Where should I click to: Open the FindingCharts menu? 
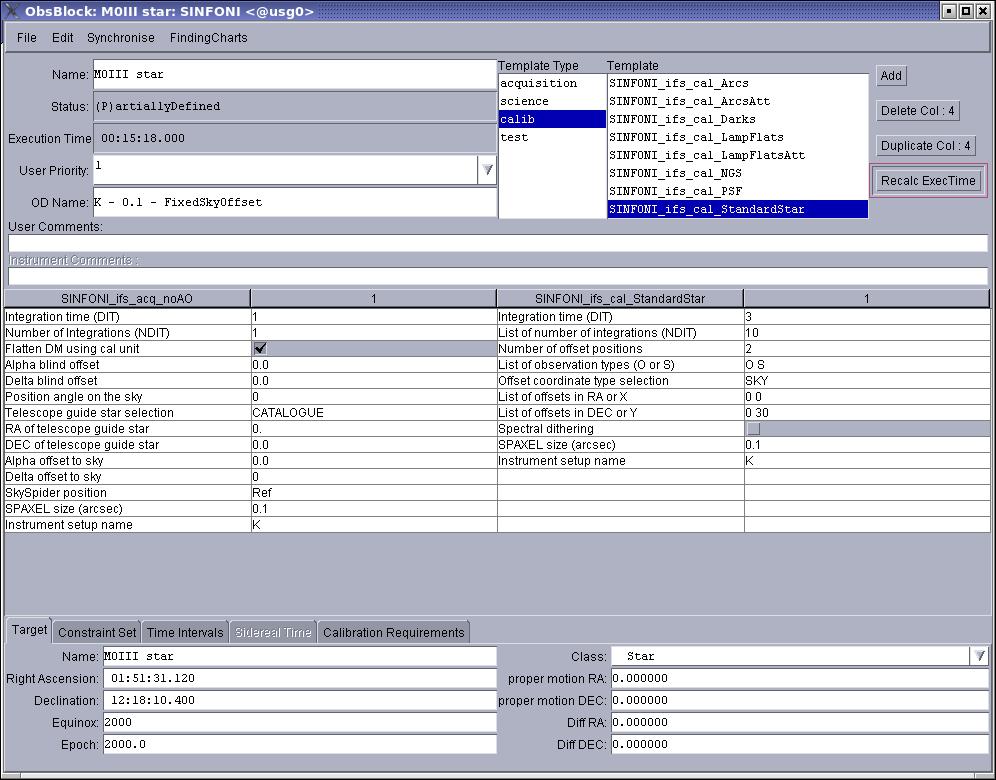pyautogui.click(x=208, y=37)
